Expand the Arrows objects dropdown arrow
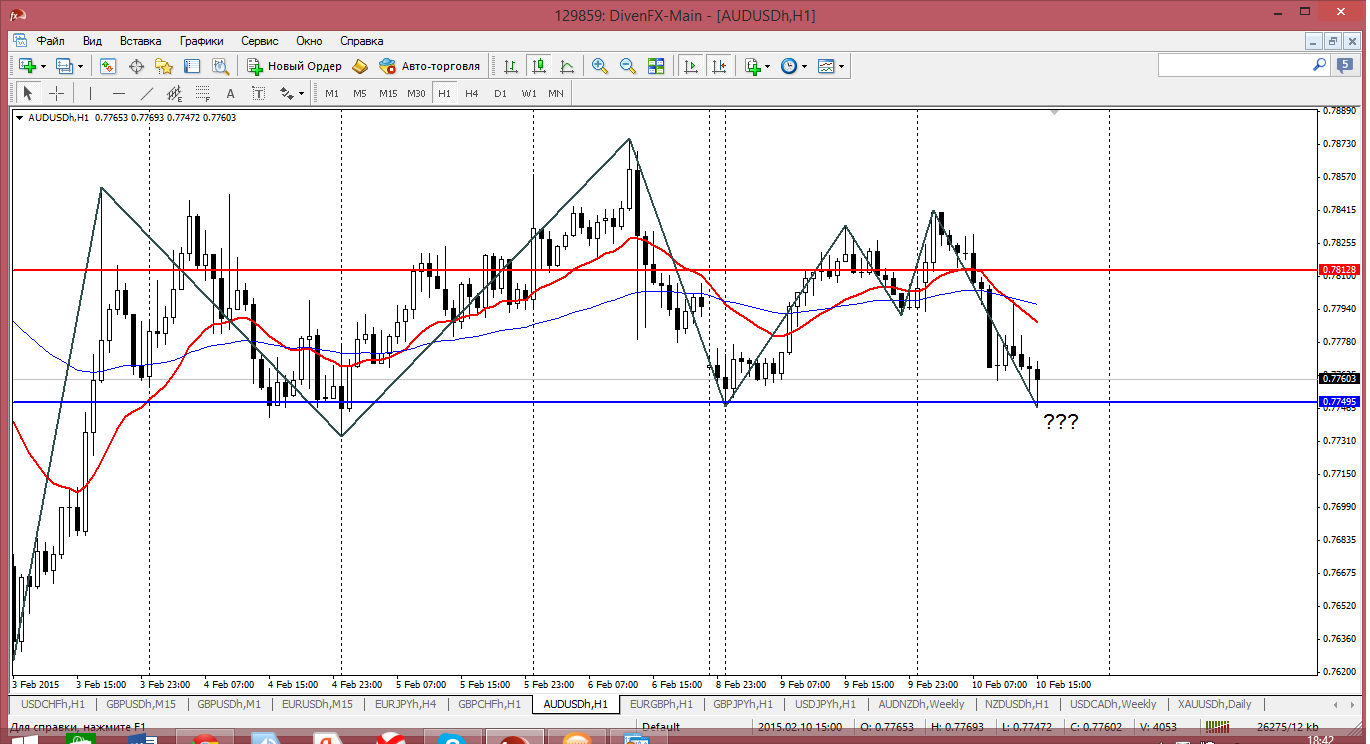The width and height of the screenshot is (1370, 744). click(x=301, y=94)
